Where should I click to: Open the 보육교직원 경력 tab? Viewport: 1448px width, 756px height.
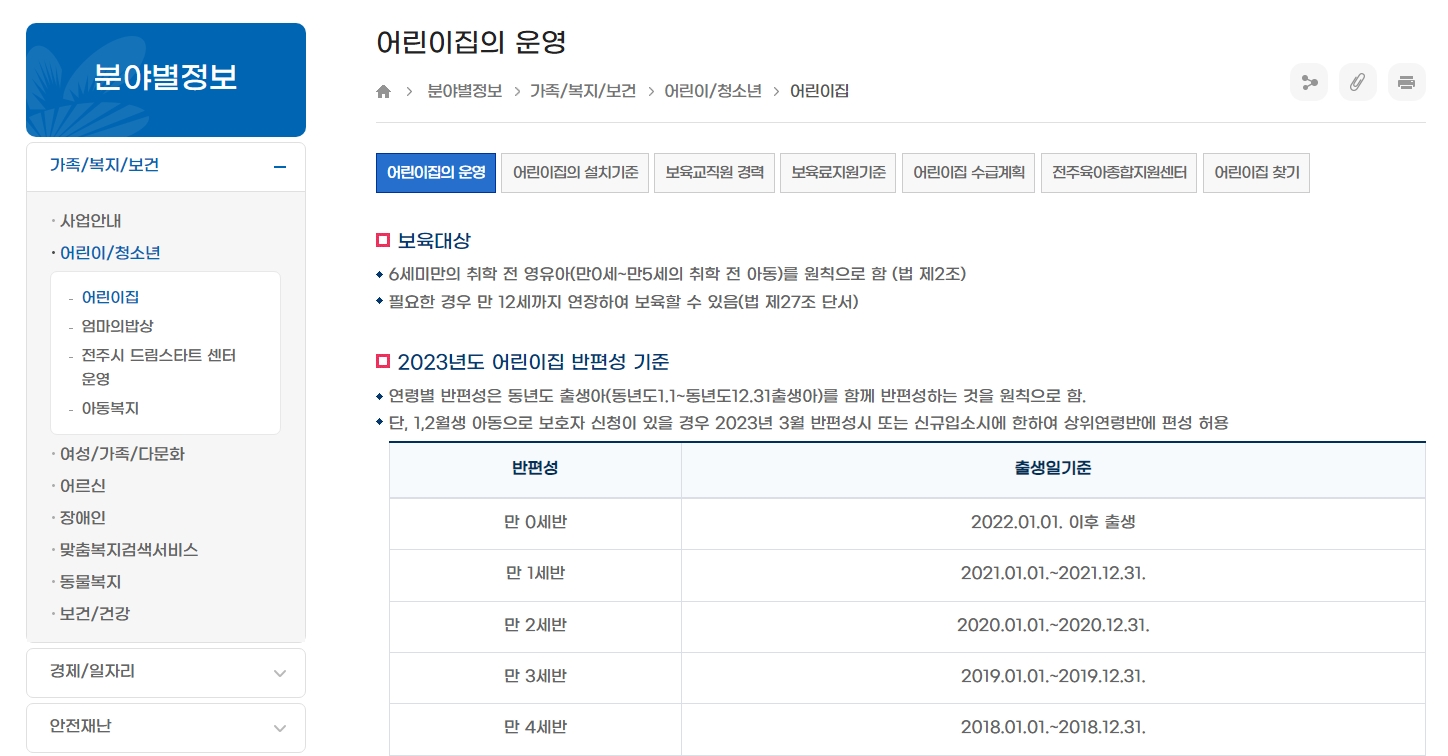[x=714, y=172]
